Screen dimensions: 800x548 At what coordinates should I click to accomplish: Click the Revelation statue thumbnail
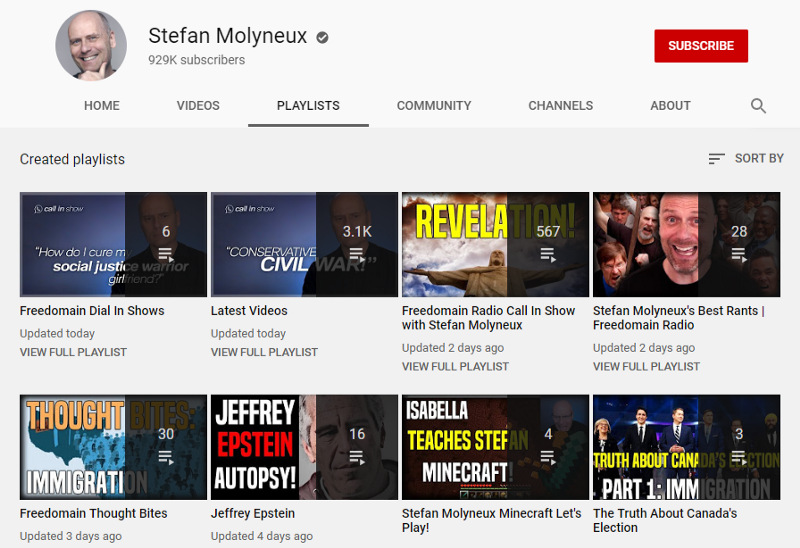495,244
